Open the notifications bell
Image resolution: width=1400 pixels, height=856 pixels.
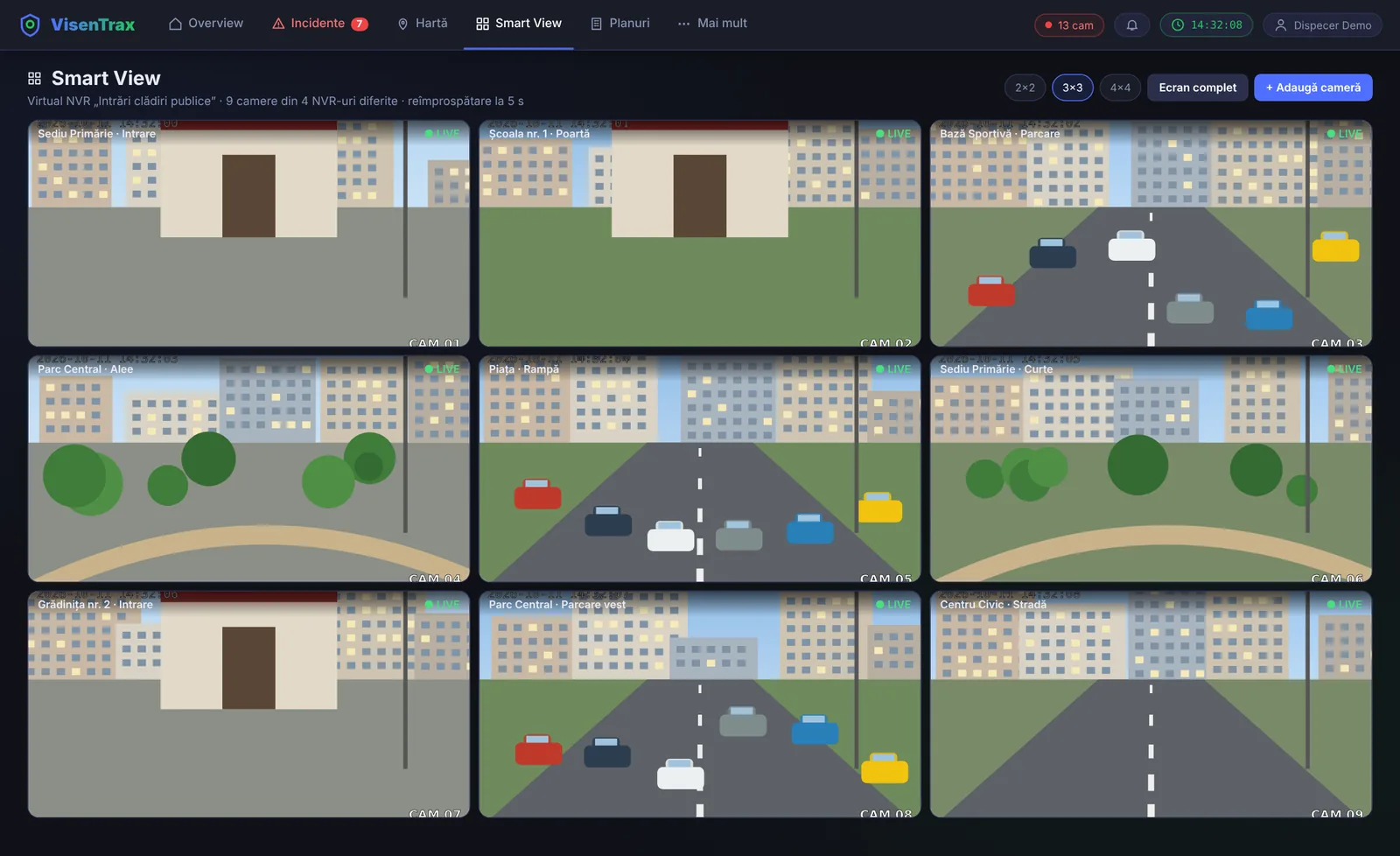(1131, 25)
